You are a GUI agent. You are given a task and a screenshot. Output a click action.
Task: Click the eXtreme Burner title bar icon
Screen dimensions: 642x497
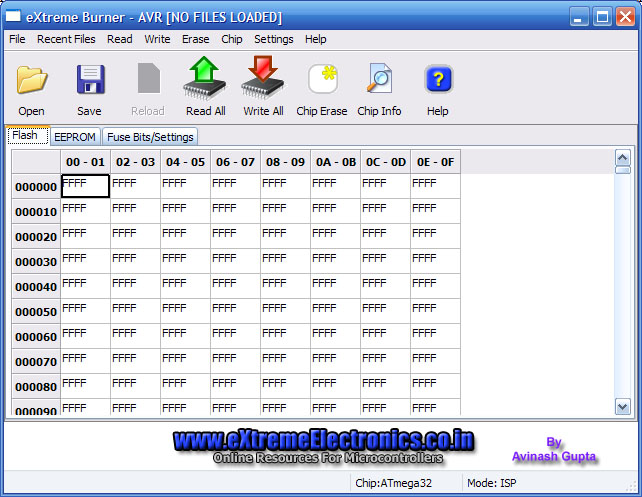pyautogui.click(x=13, y=16)
